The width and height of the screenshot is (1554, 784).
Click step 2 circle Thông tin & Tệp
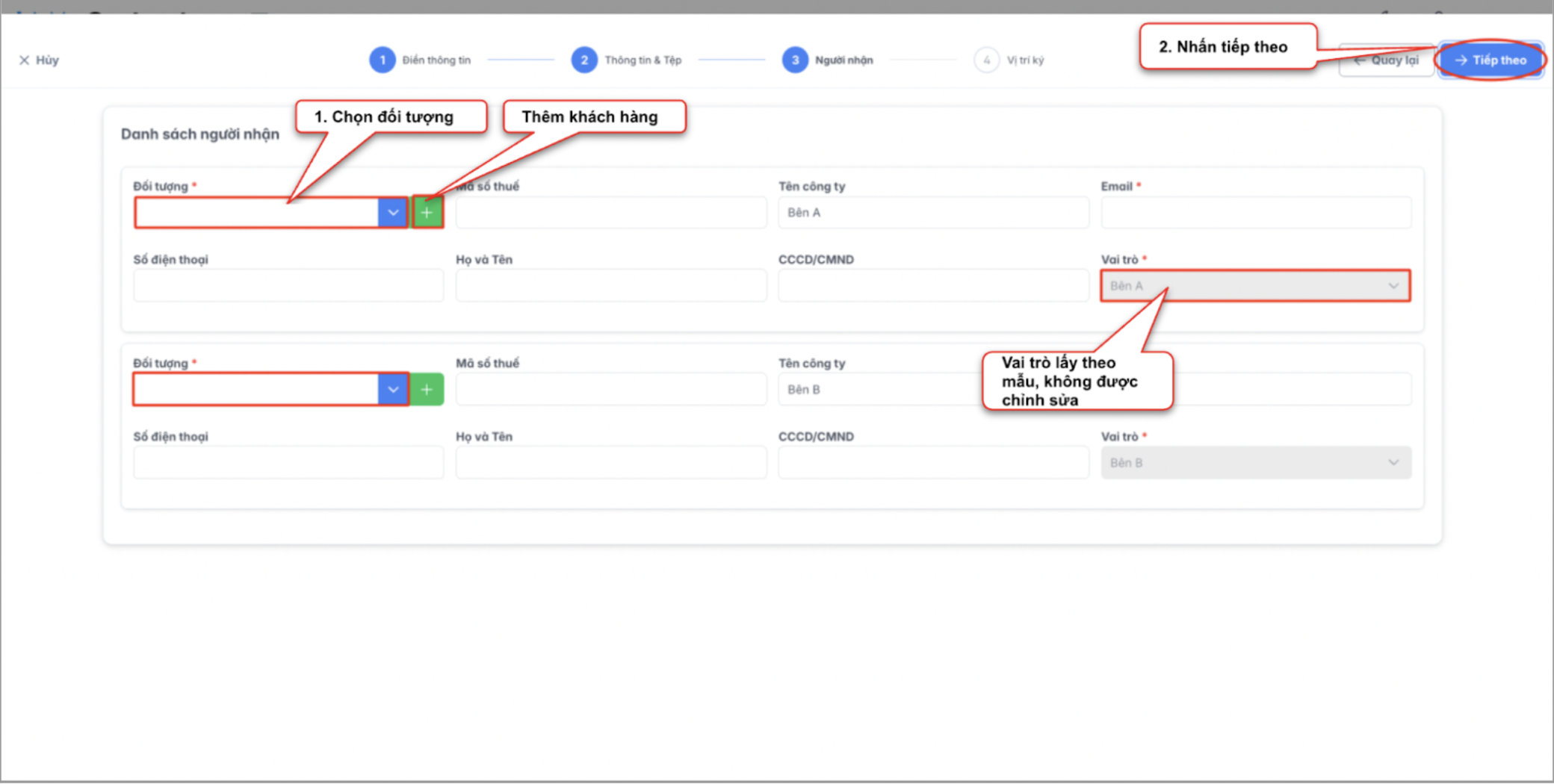pos(584,60)
